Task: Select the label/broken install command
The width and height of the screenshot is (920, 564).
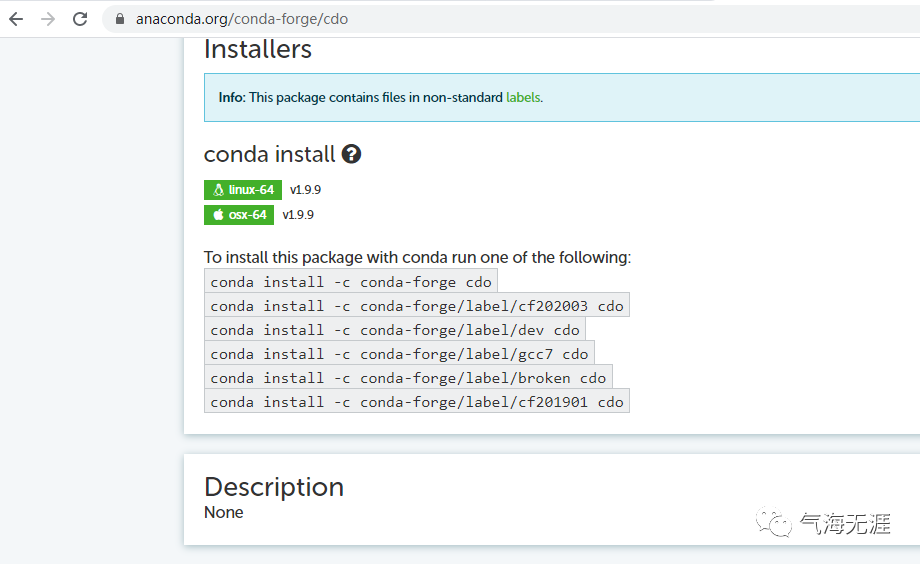Action: tap(408, 378)
